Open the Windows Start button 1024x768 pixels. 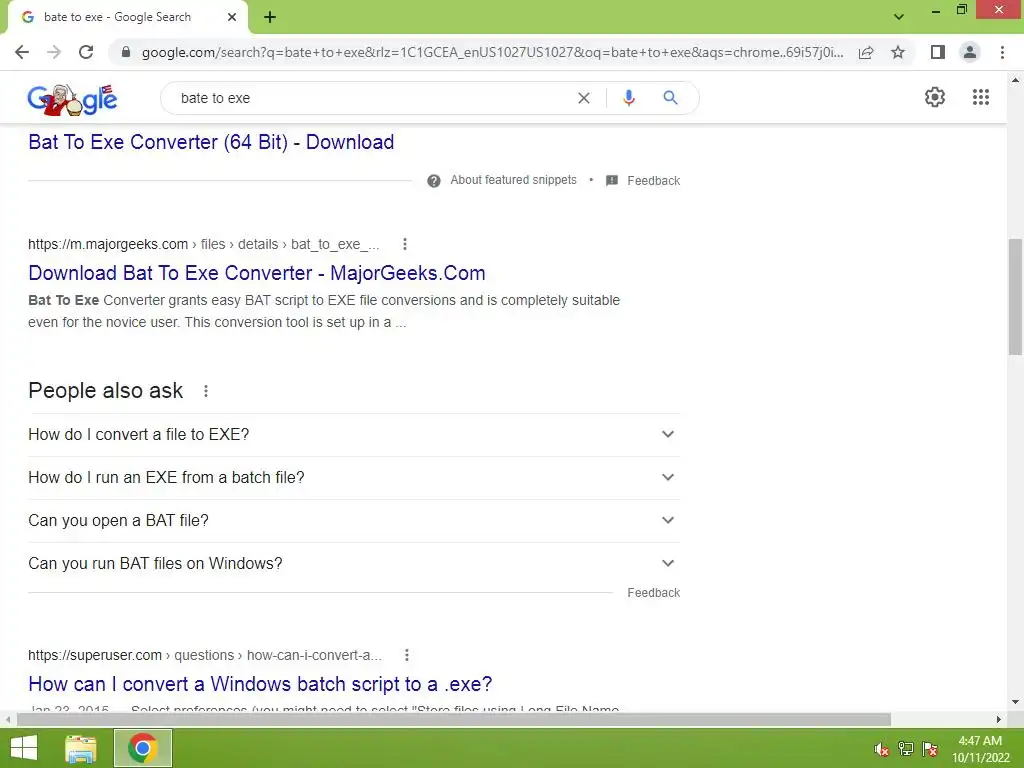[x=24, y=748]
